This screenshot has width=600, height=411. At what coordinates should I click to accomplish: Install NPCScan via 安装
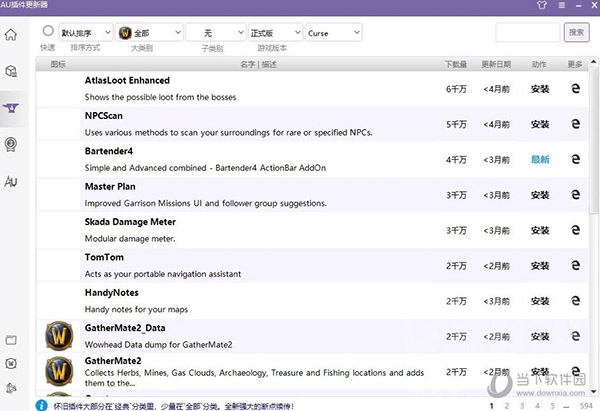pyautogui.click(x=540, y=124)
